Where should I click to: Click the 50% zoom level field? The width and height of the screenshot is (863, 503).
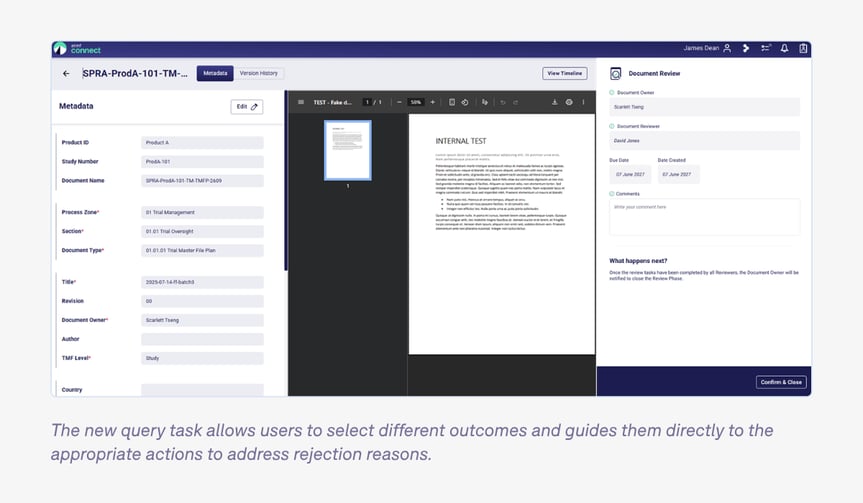(416, 102)
